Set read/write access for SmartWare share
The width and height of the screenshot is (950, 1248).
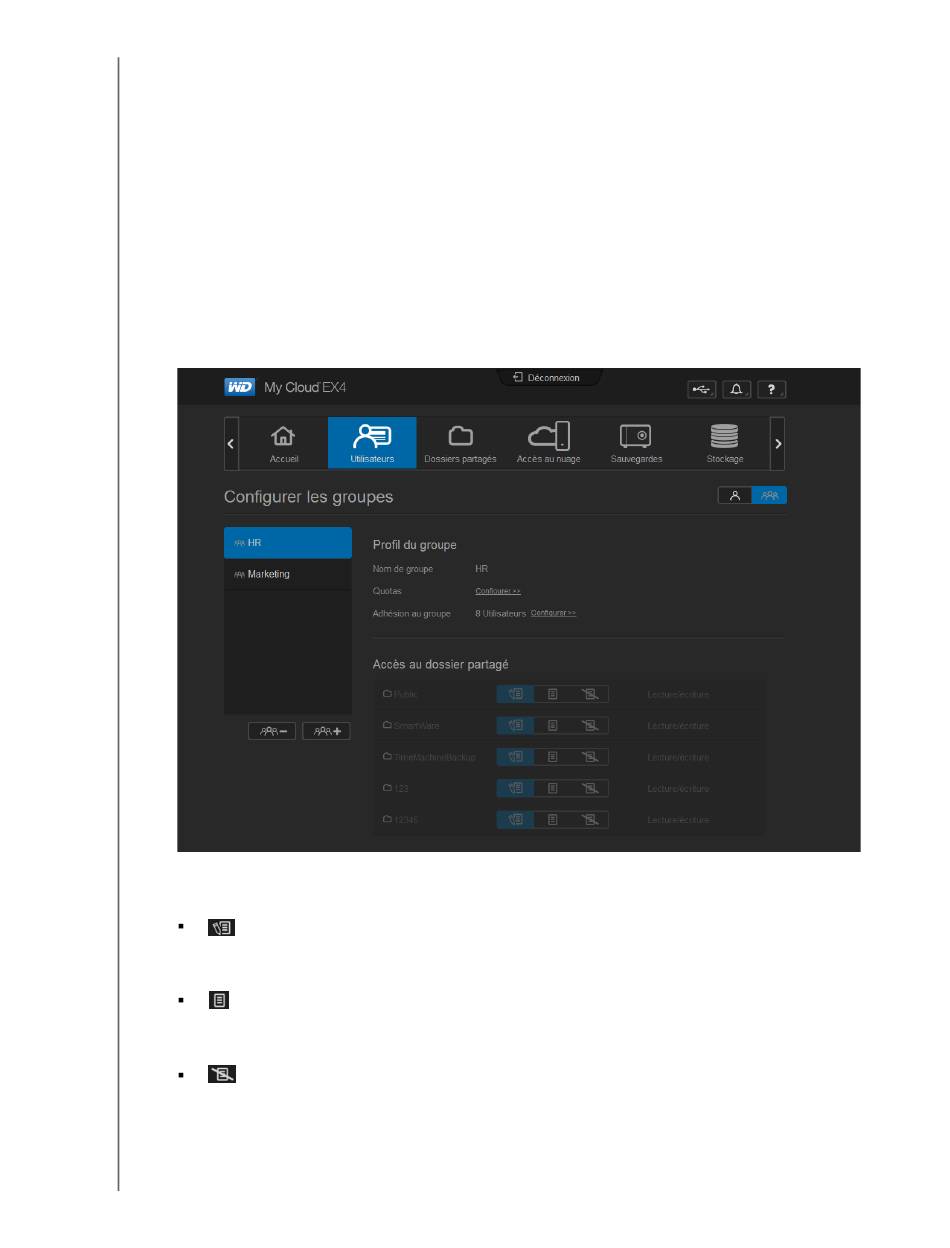click(516, 725)
